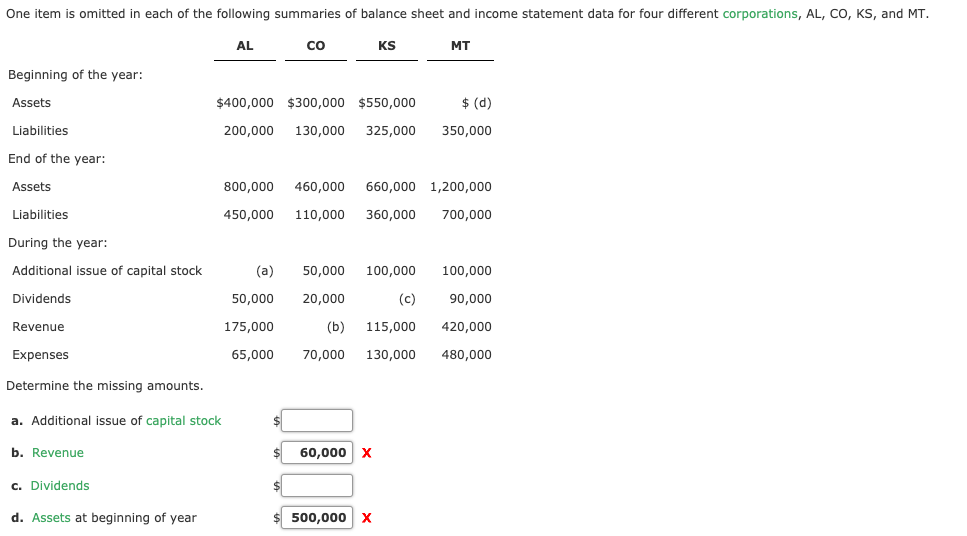Select the AL column header
The height and width of the screenshot is (536, 967).
coord(245,46)
